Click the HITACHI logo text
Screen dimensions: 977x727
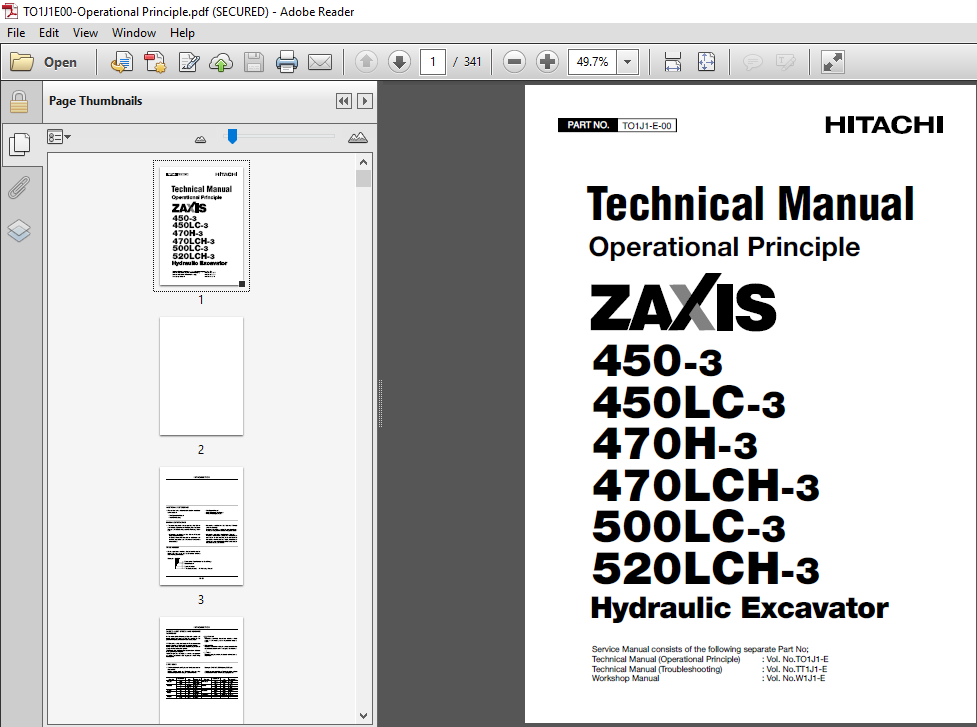click(x=884, y=125)
